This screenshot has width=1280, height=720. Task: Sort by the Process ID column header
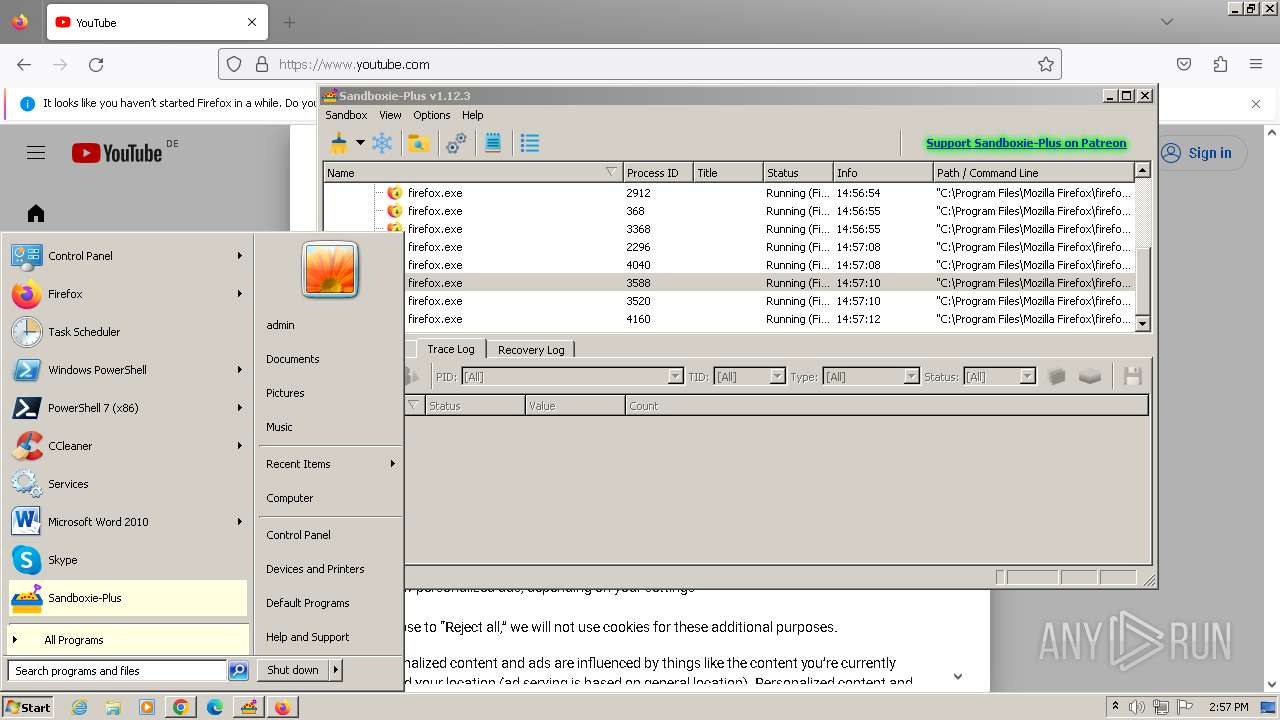(x=658, y=173)
